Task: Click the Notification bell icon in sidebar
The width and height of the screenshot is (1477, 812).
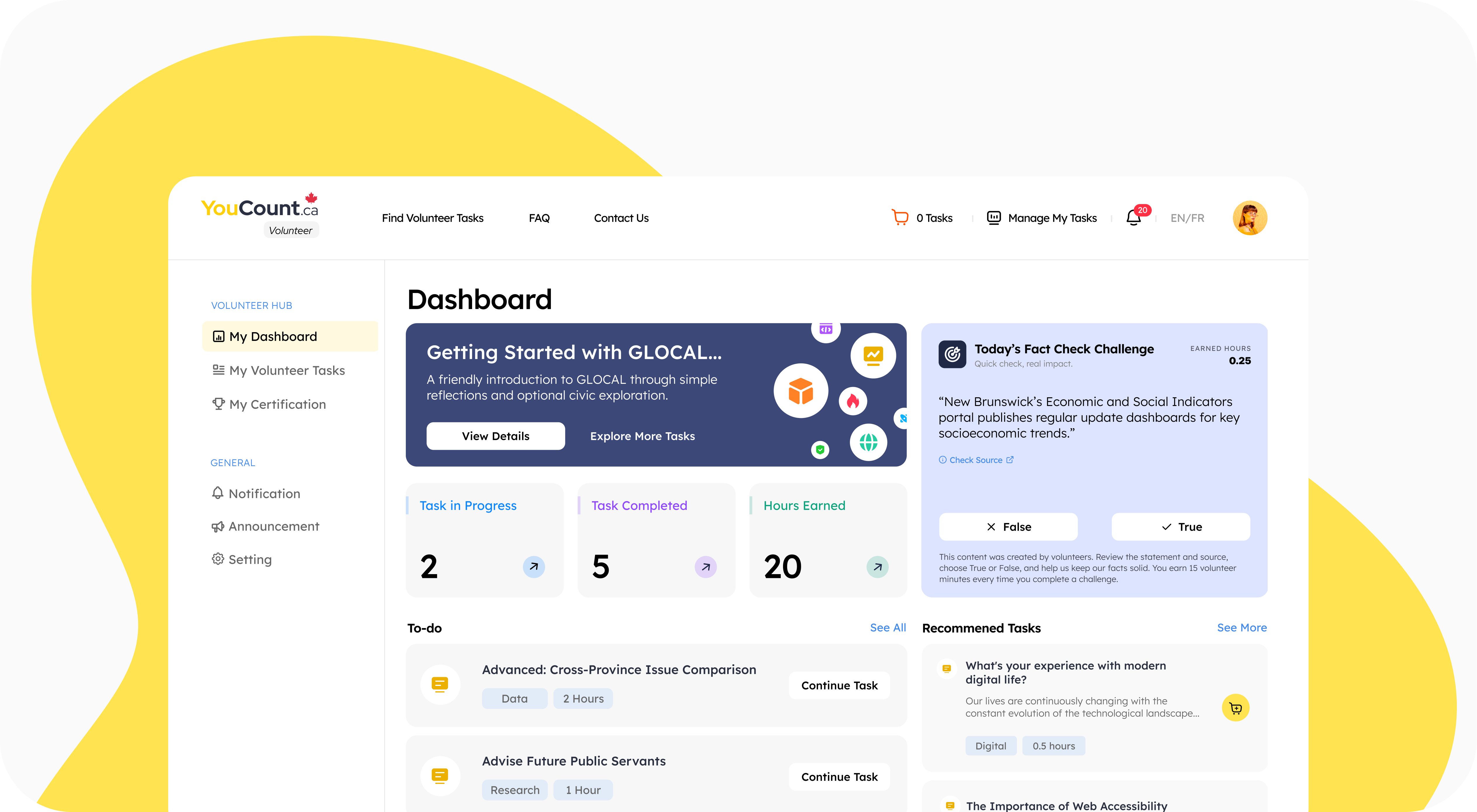Action: tap(218, 493)
